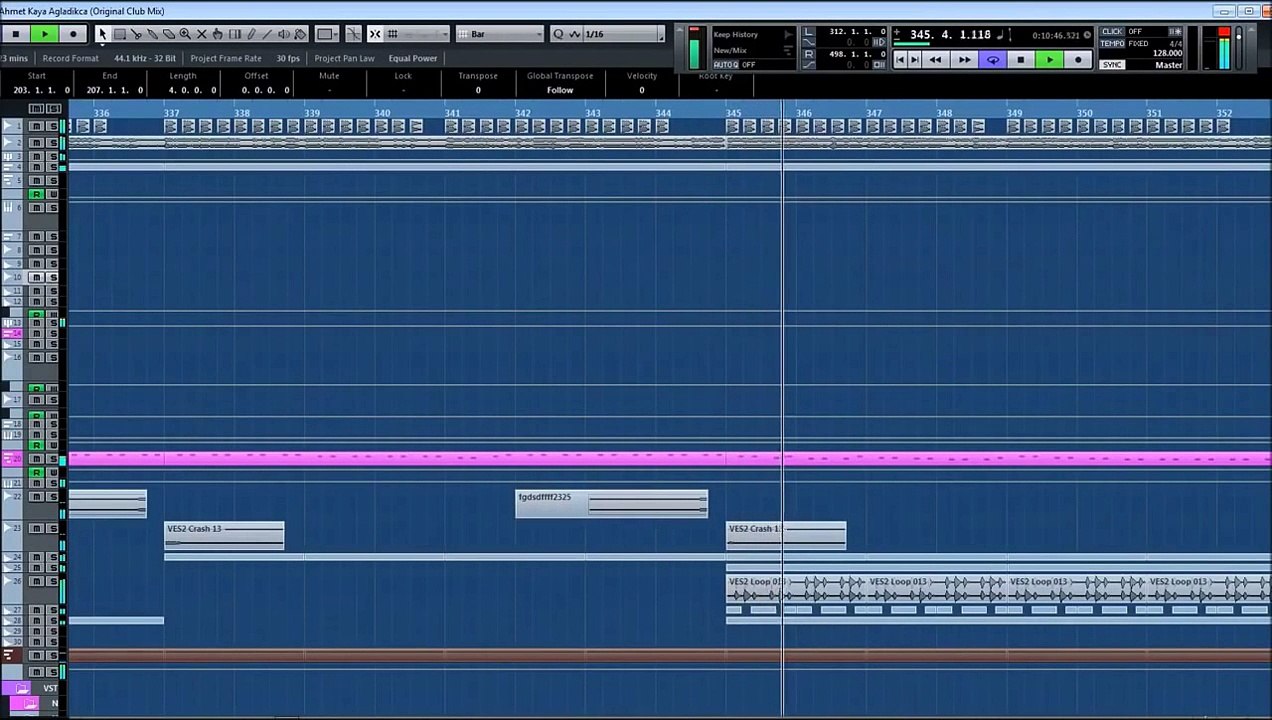
Task: Toggle the TEMPO track button
Action: pos(1112,43)
